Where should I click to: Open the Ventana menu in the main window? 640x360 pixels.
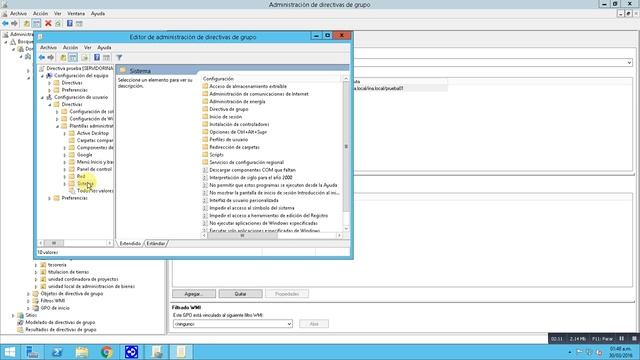[x=76, y=13]
